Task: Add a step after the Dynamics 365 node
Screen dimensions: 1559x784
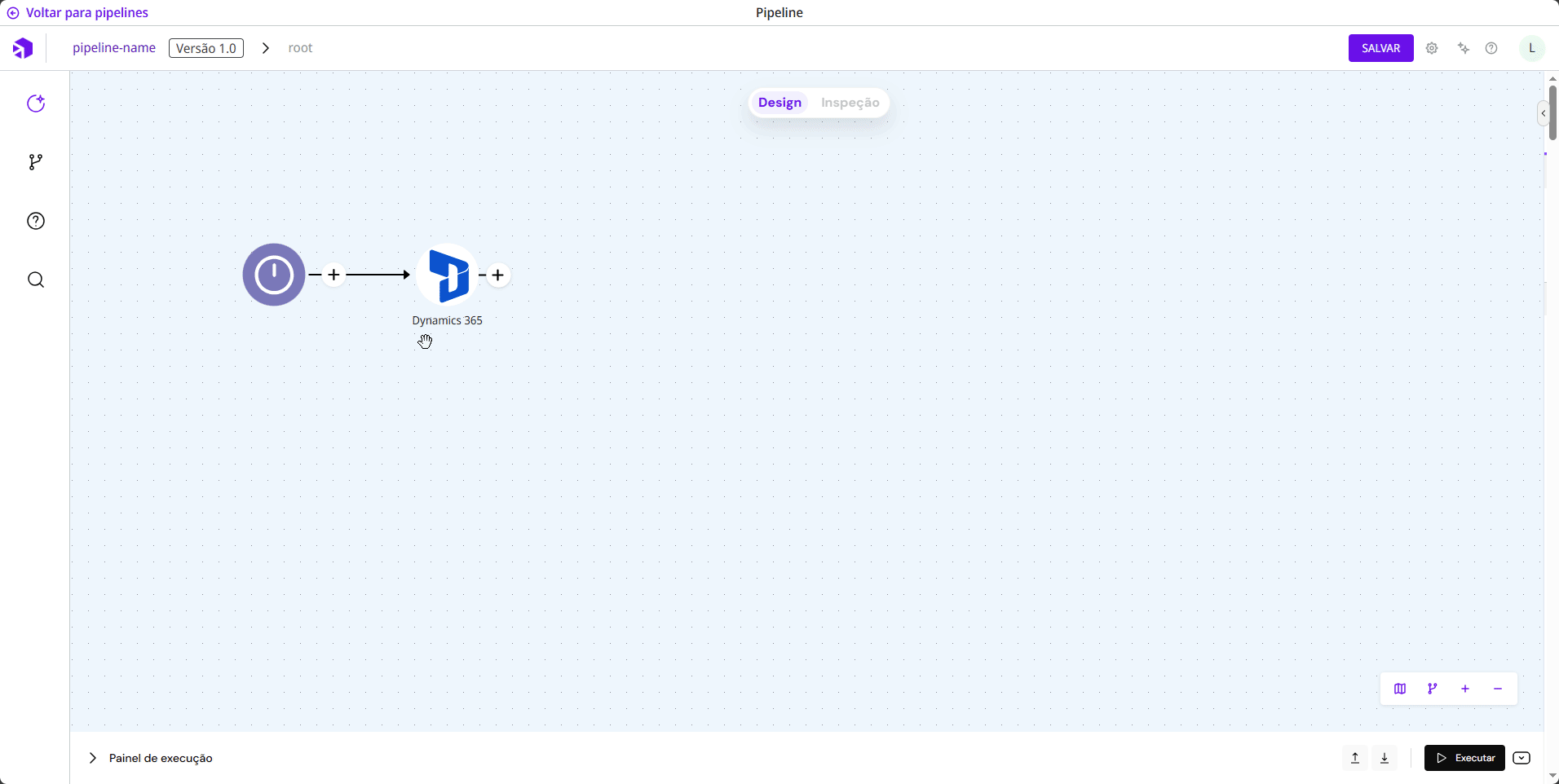Action: [x=498, y=275]
